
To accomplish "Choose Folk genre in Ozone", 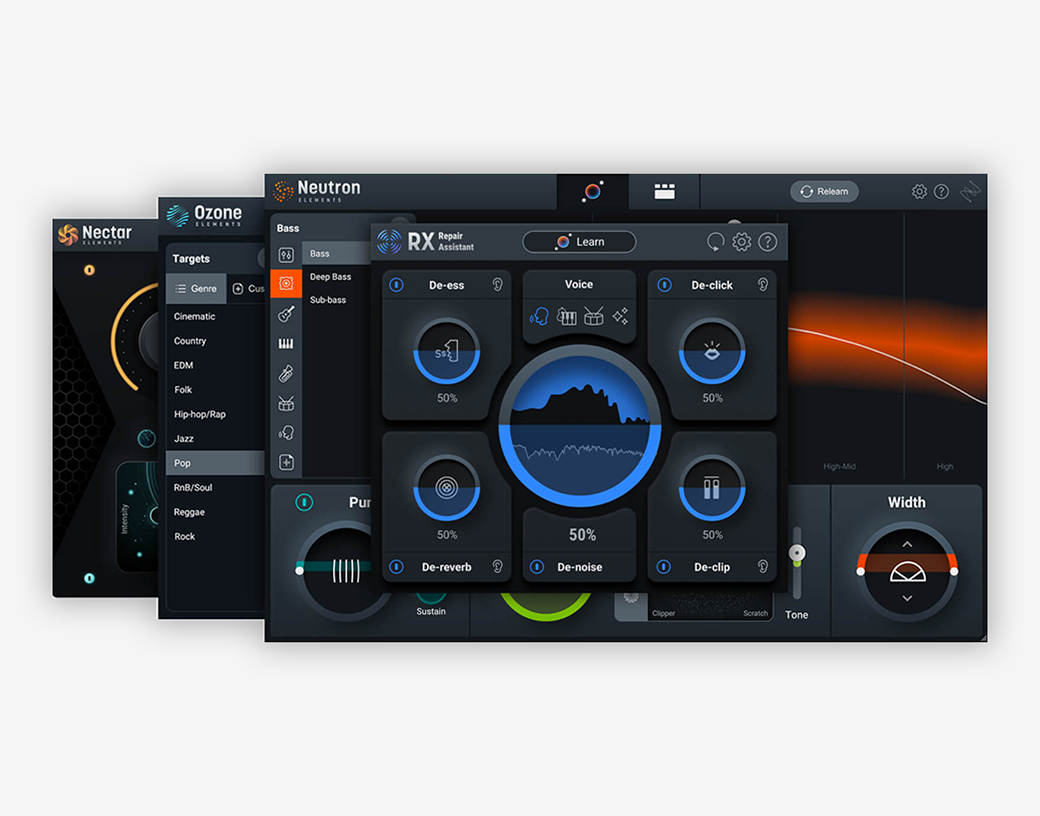I will click(215, 390).
